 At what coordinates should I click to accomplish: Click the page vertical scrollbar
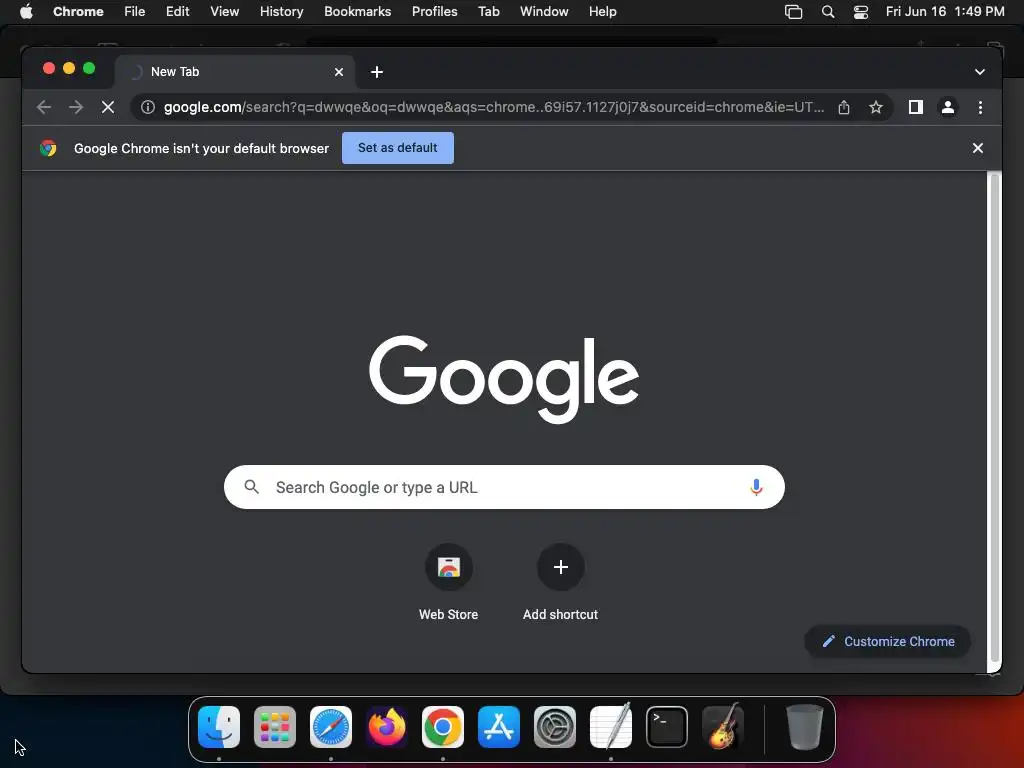(x=995, y=418)
